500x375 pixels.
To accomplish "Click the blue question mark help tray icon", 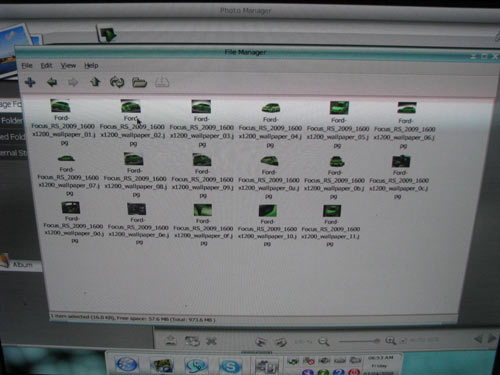I will point(339,372).
